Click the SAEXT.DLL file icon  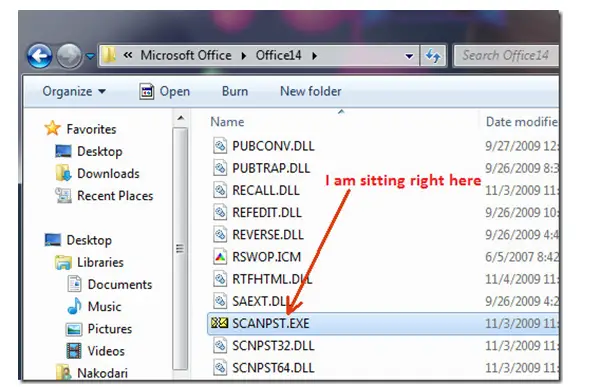click(220, 301)
